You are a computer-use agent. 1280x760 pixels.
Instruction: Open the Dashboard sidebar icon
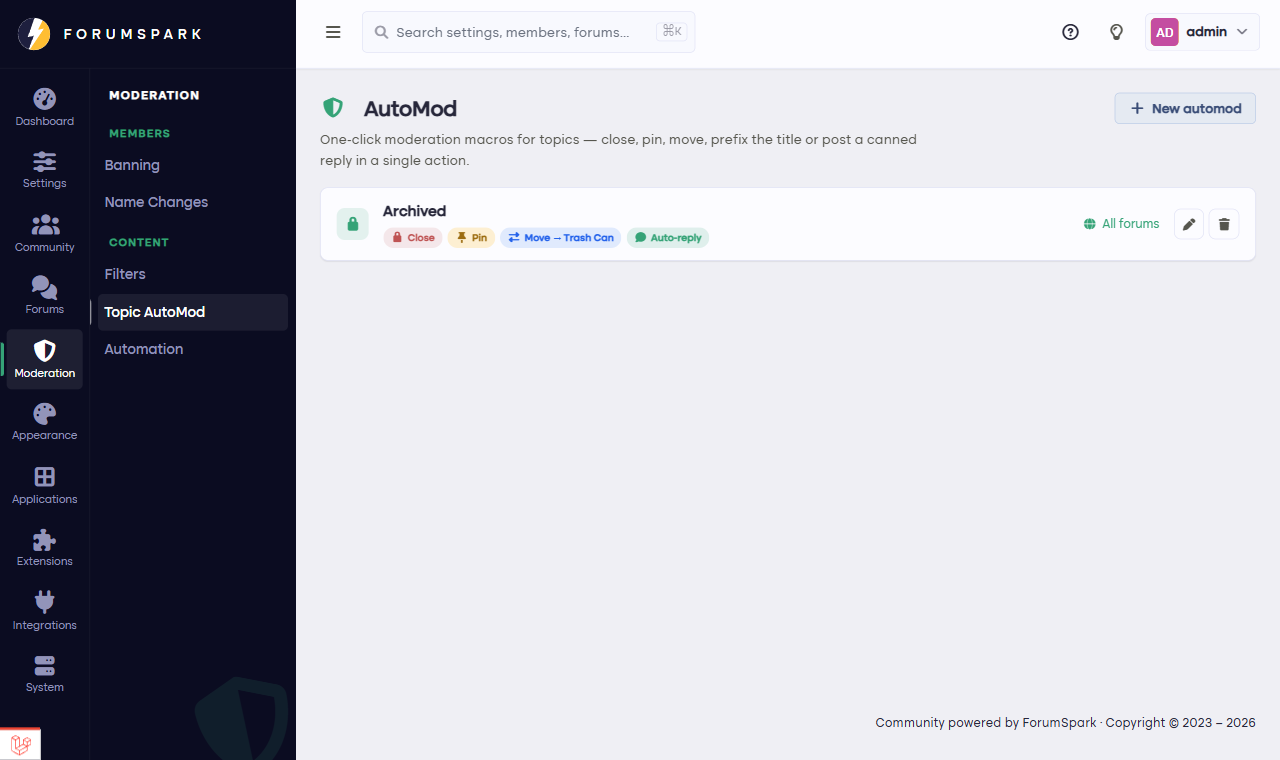tap(44, 98)
